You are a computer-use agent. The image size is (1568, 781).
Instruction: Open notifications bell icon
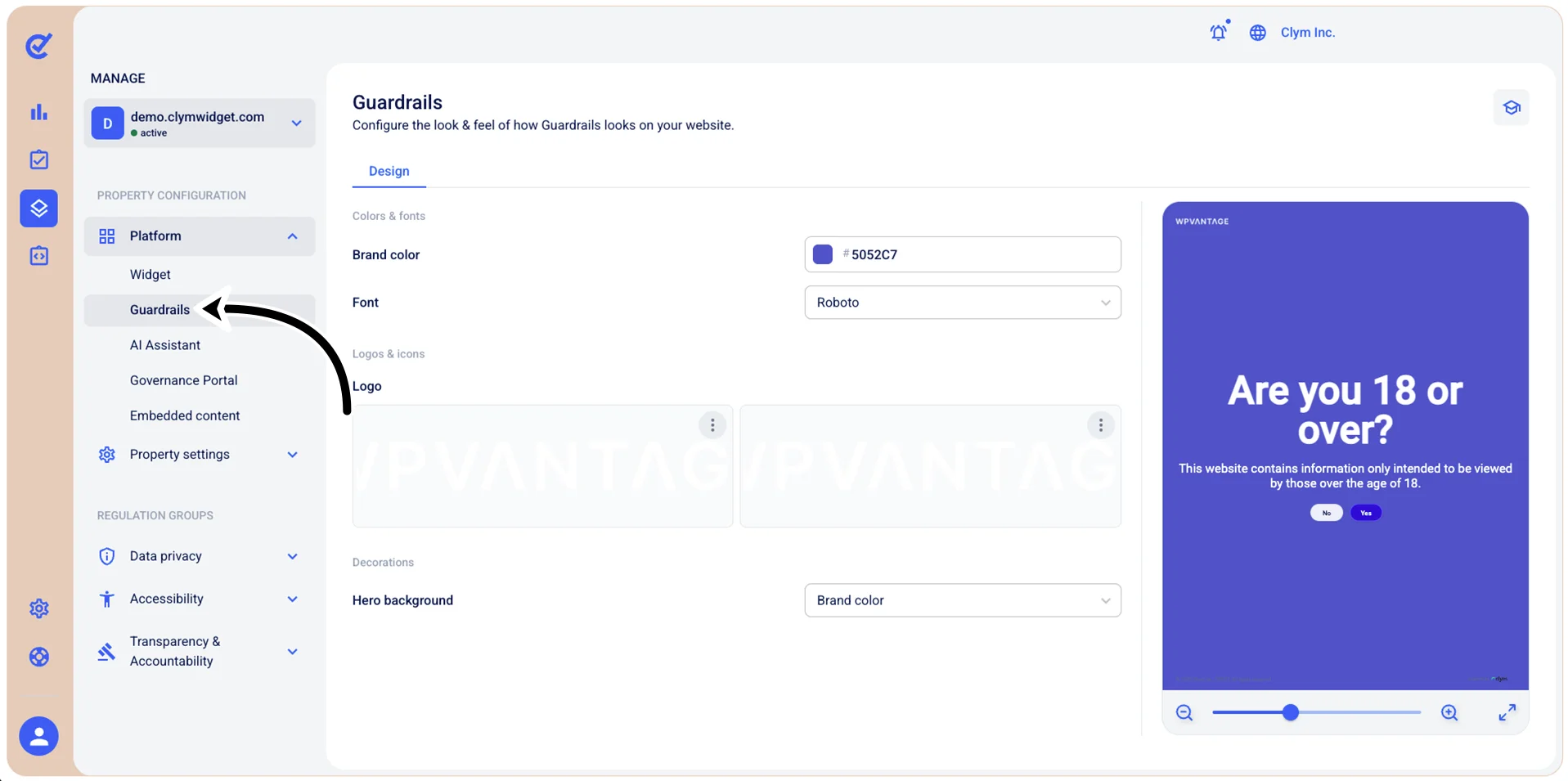pos(1219,32)
